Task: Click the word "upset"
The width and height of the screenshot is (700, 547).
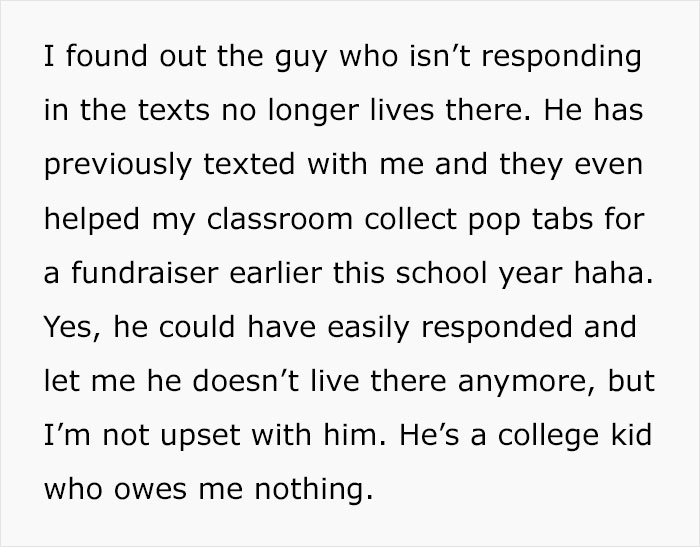Action: [200, 437]
